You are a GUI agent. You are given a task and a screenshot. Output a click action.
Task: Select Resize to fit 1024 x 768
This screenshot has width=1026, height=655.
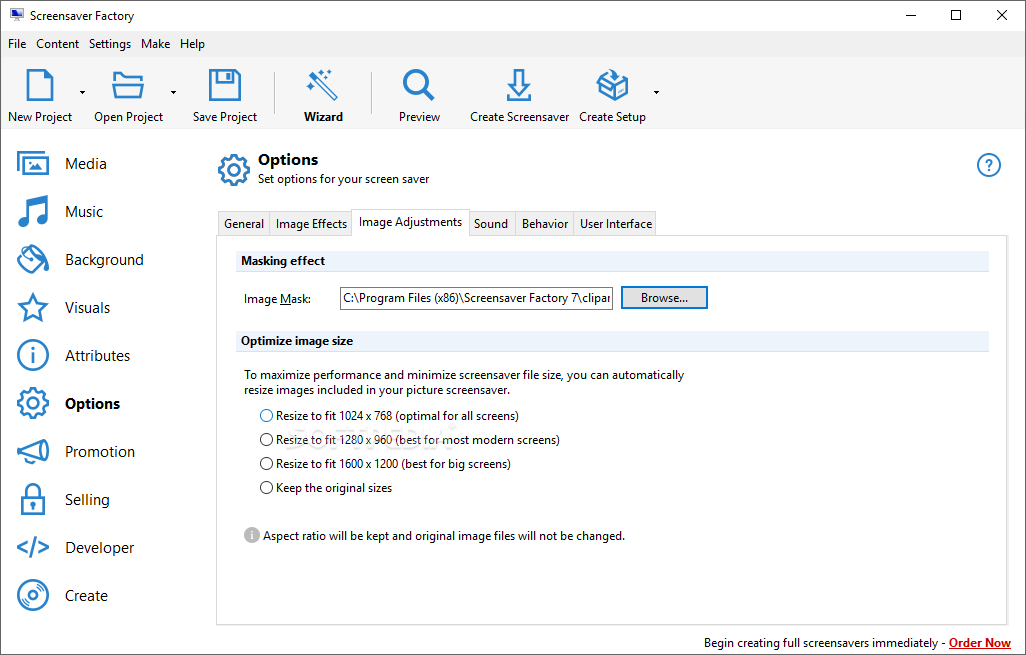(x=390, y=416)
